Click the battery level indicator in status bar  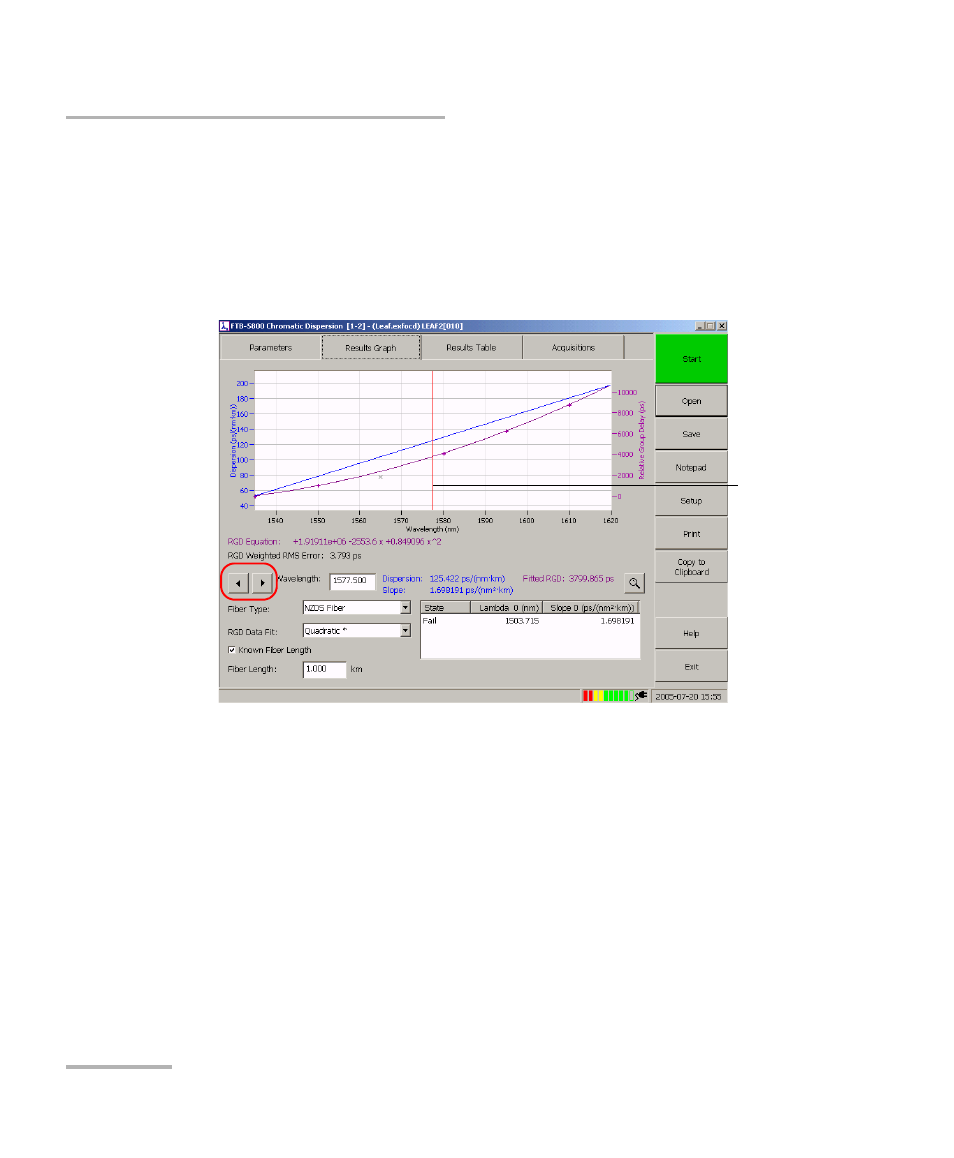(606, 696)
